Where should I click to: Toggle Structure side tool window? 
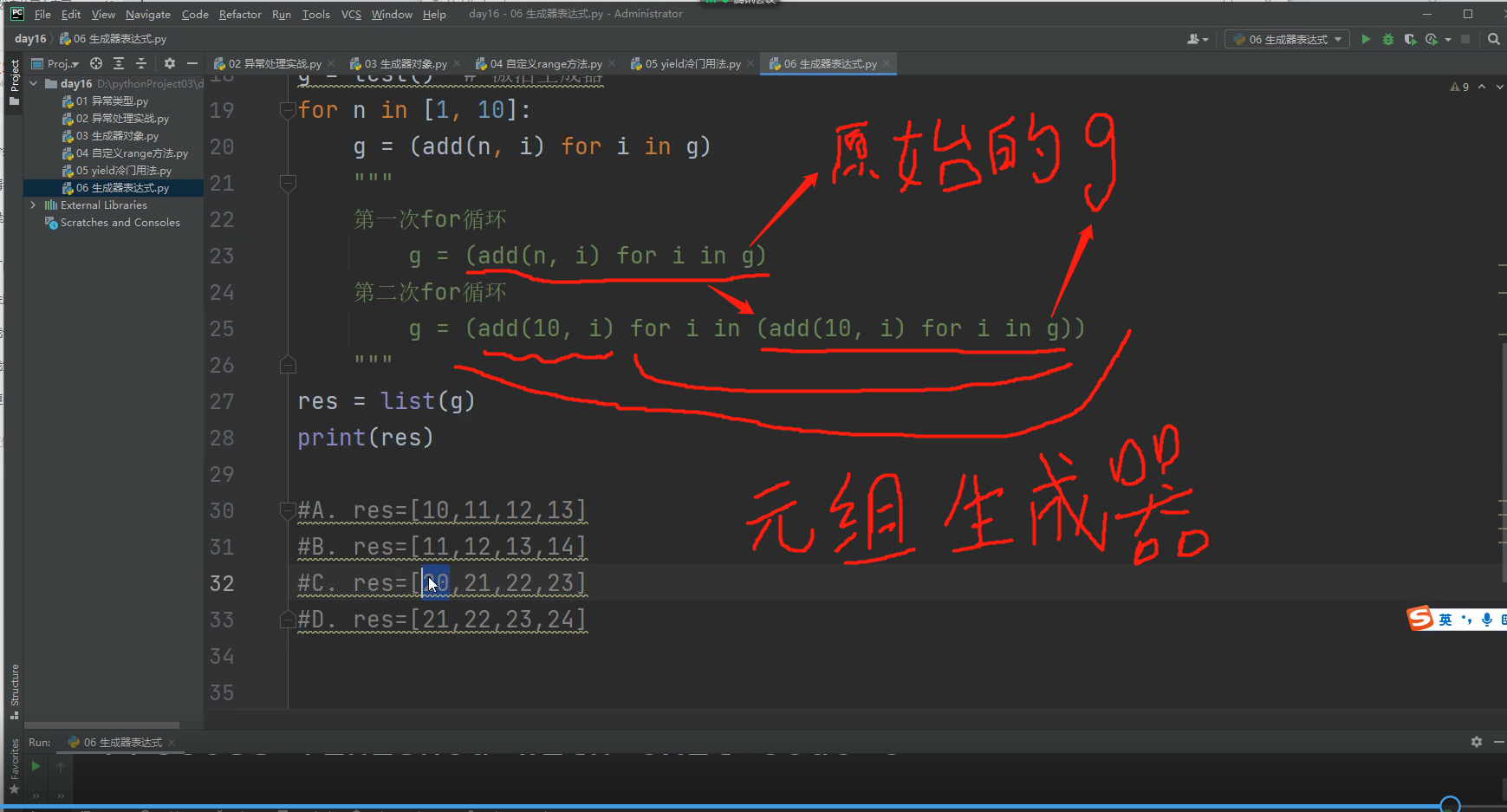[14, 691]
